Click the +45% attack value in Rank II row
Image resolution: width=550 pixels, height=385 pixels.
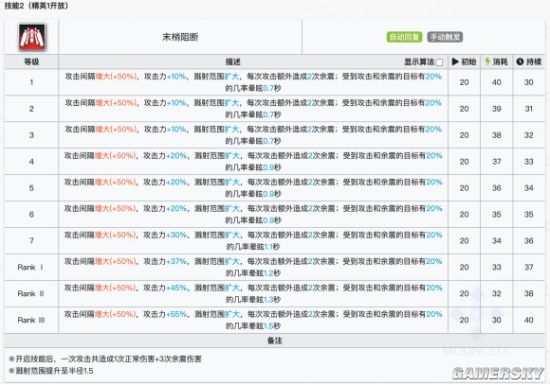click(176, 288)
